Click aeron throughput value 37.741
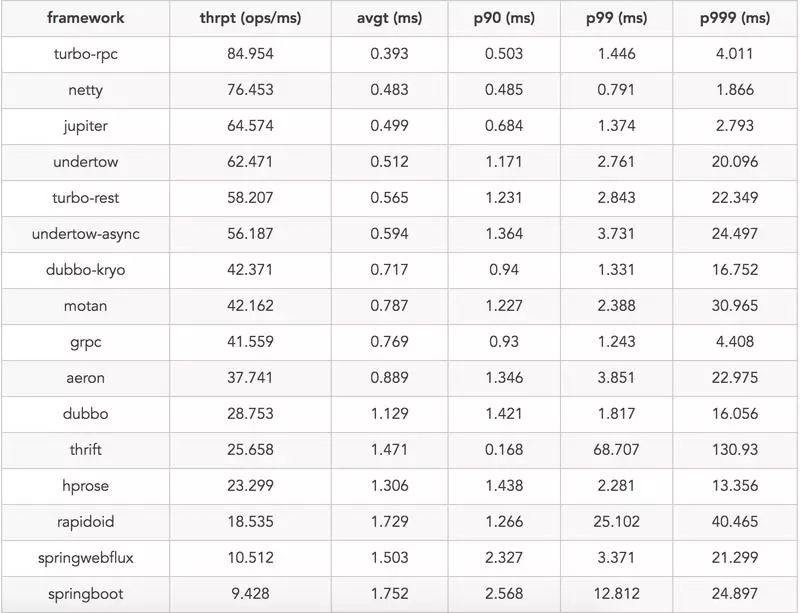 click(x=251, y=378)
